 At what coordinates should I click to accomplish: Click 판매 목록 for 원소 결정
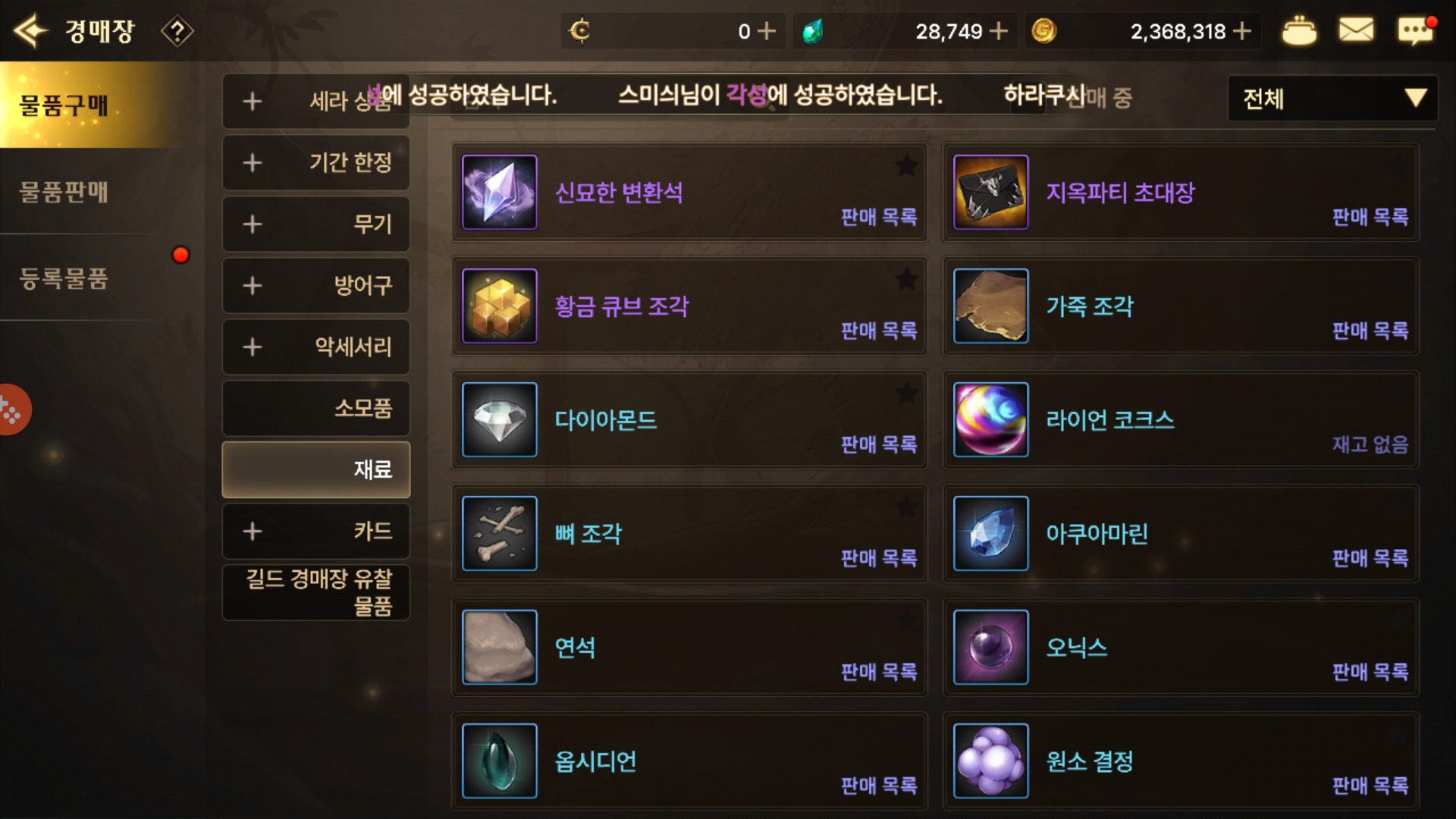[x=1370, y=786]
